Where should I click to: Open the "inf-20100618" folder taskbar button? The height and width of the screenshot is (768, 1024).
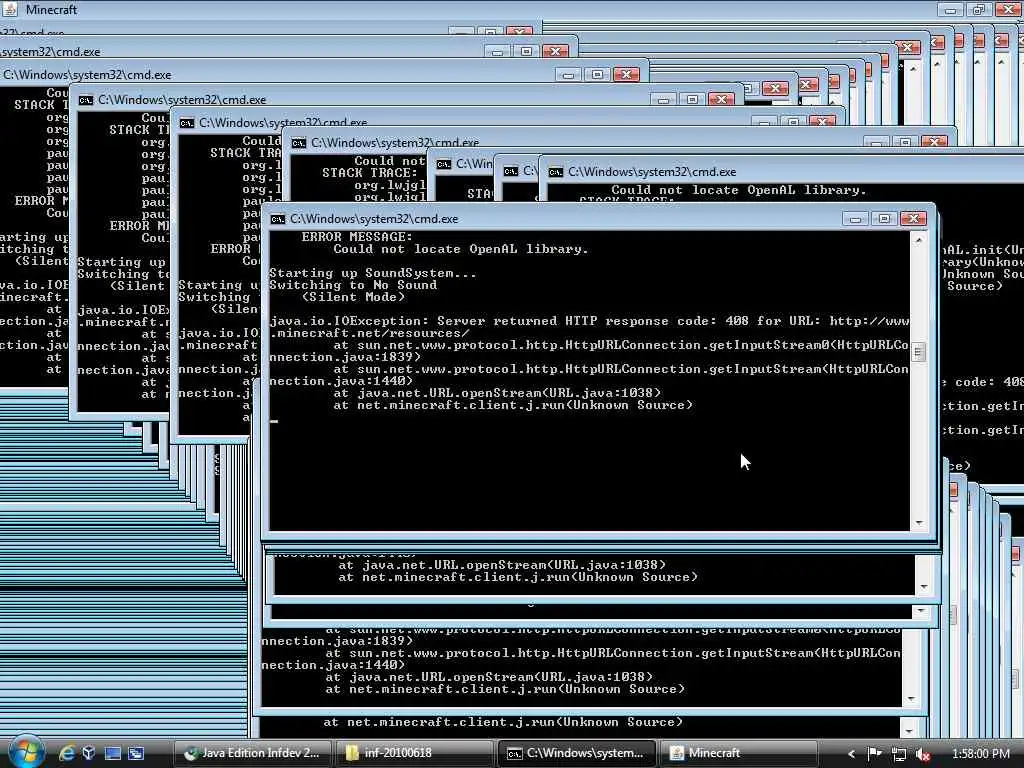(415, 753)
